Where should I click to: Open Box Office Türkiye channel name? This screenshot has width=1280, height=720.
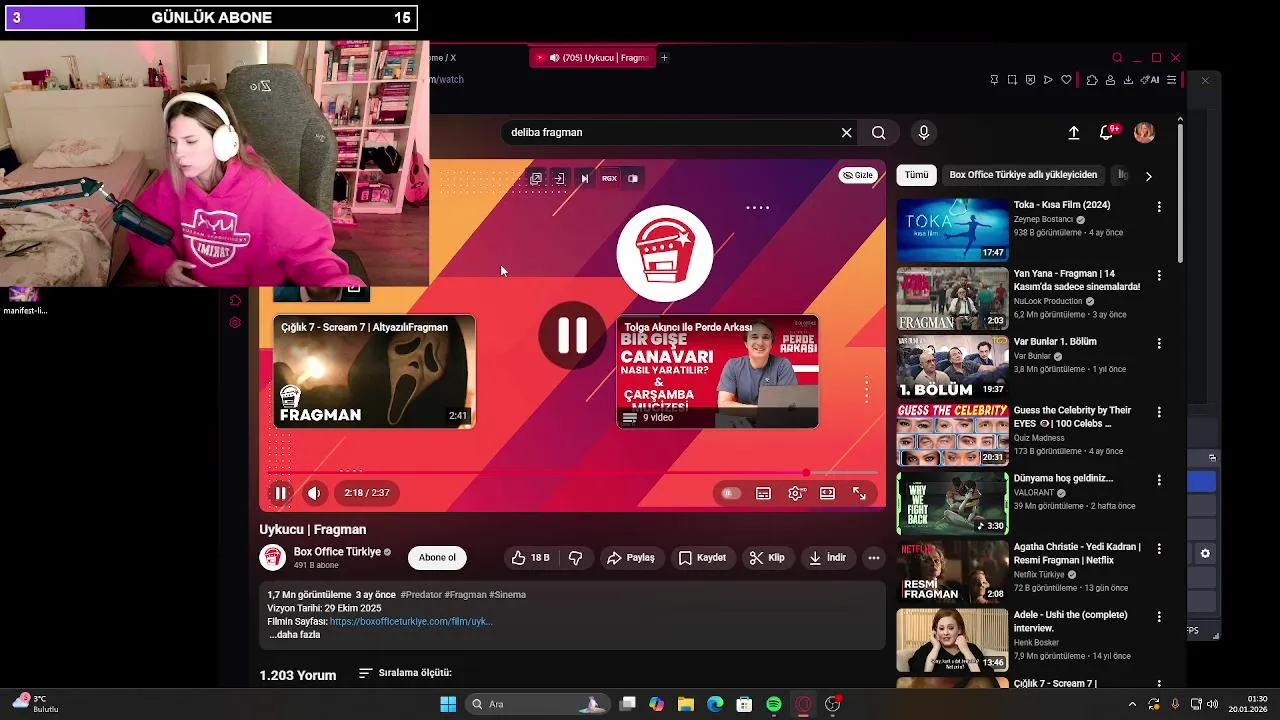[337, 552]
